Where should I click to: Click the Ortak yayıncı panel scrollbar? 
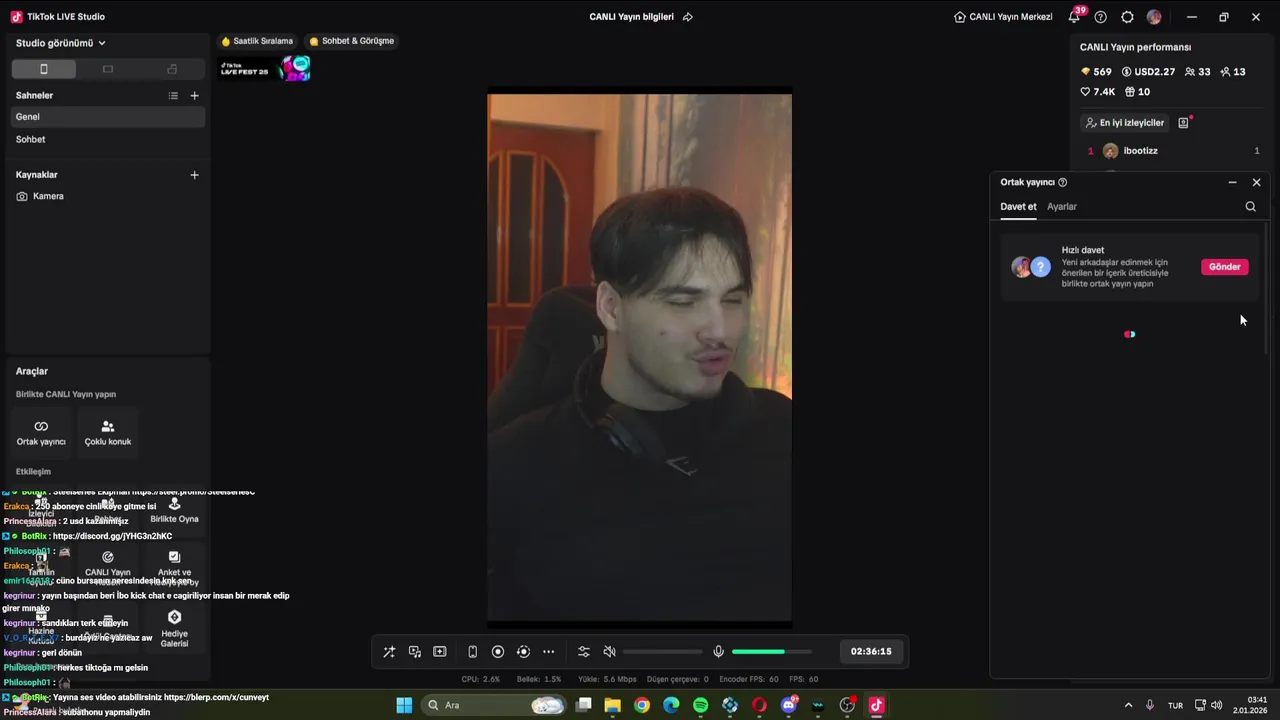pos(1266,288)
